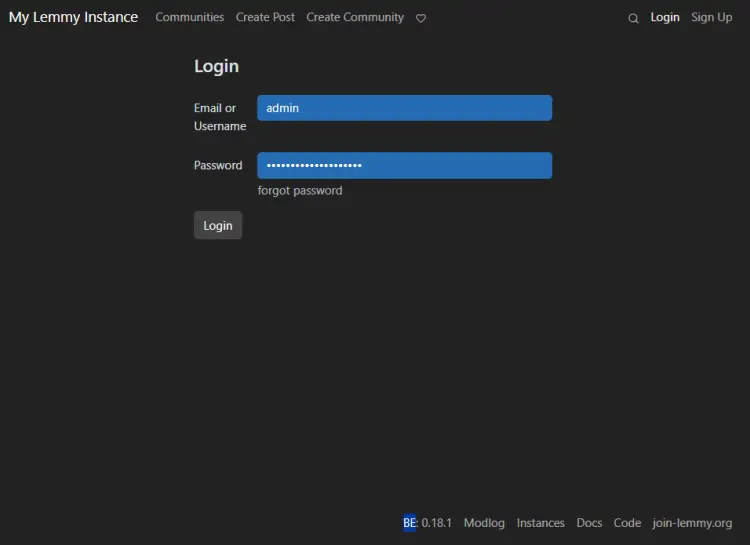This screenshot has width=750, height=545.
Task: Click the forgot password link
Action: pyautogui.click(x=300, y=190)
